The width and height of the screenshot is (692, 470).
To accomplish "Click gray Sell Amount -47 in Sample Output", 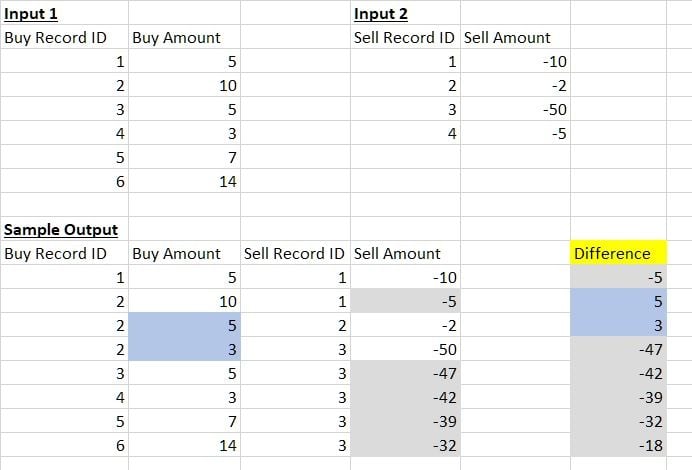I will tap(405, 373).
